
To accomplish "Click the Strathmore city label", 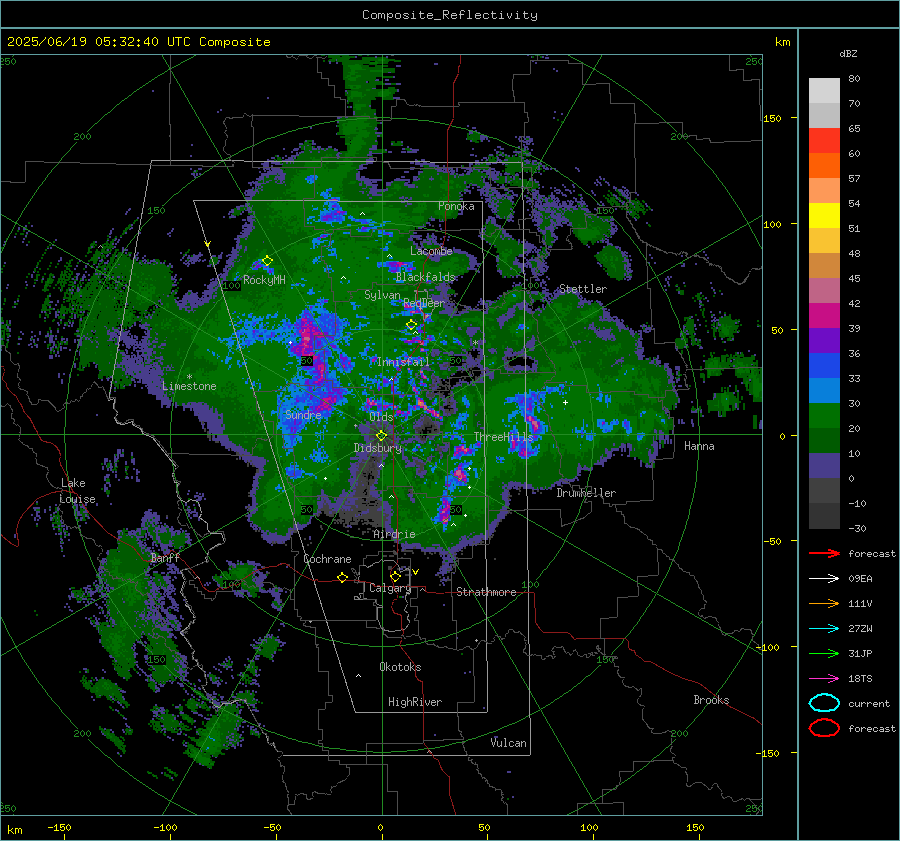I will click(x=486, y=592).
